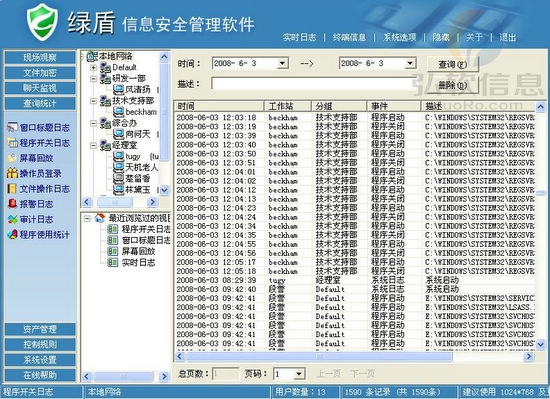Open the 报警日志 alarm log item

(31, 204)
